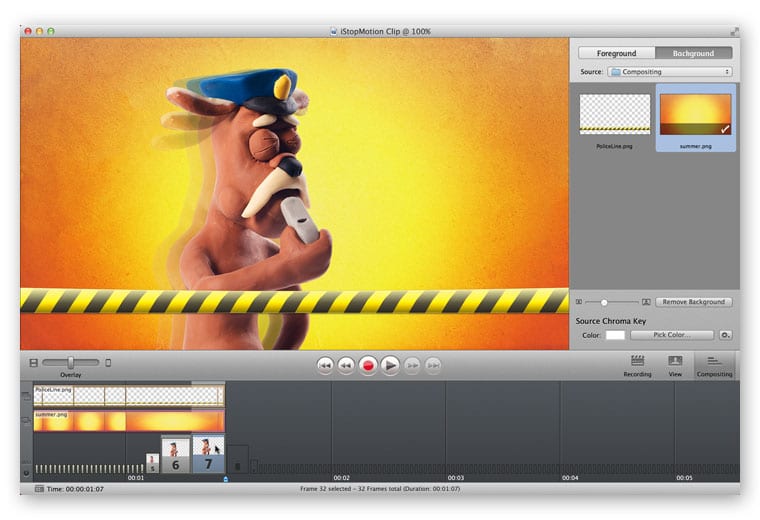The image size is (760, 520).
Task: Open the Recording panel
Action: point(637,366)
